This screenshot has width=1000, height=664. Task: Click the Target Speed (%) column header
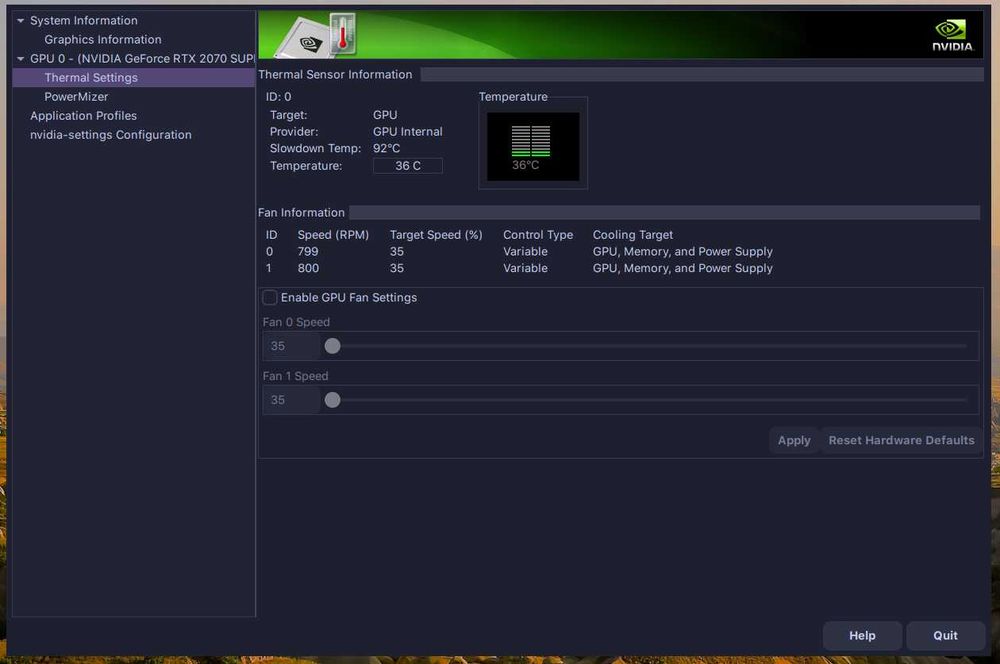coord(436,235)
